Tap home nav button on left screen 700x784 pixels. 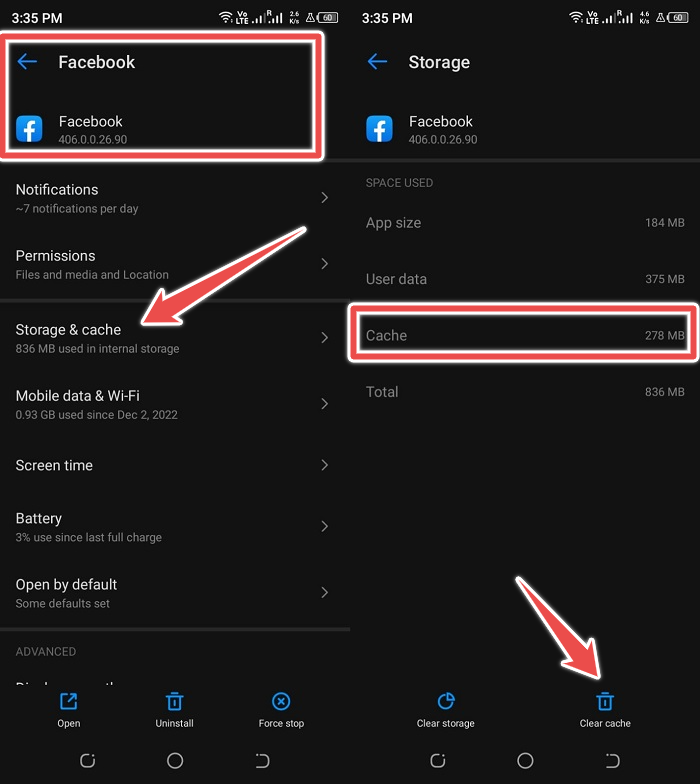coord(175,760)
